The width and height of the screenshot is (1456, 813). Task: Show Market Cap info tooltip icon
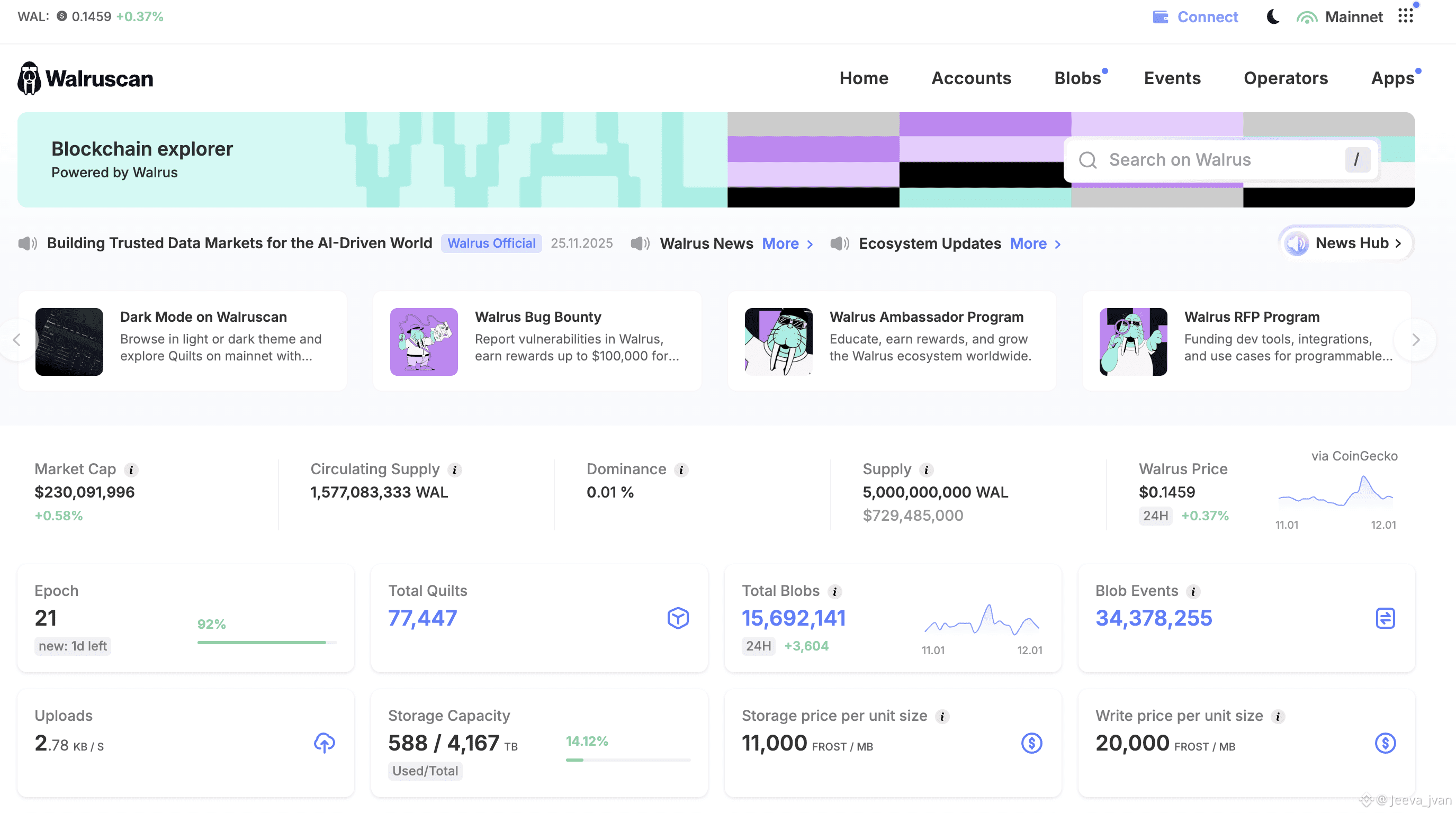tap(131, 469)
